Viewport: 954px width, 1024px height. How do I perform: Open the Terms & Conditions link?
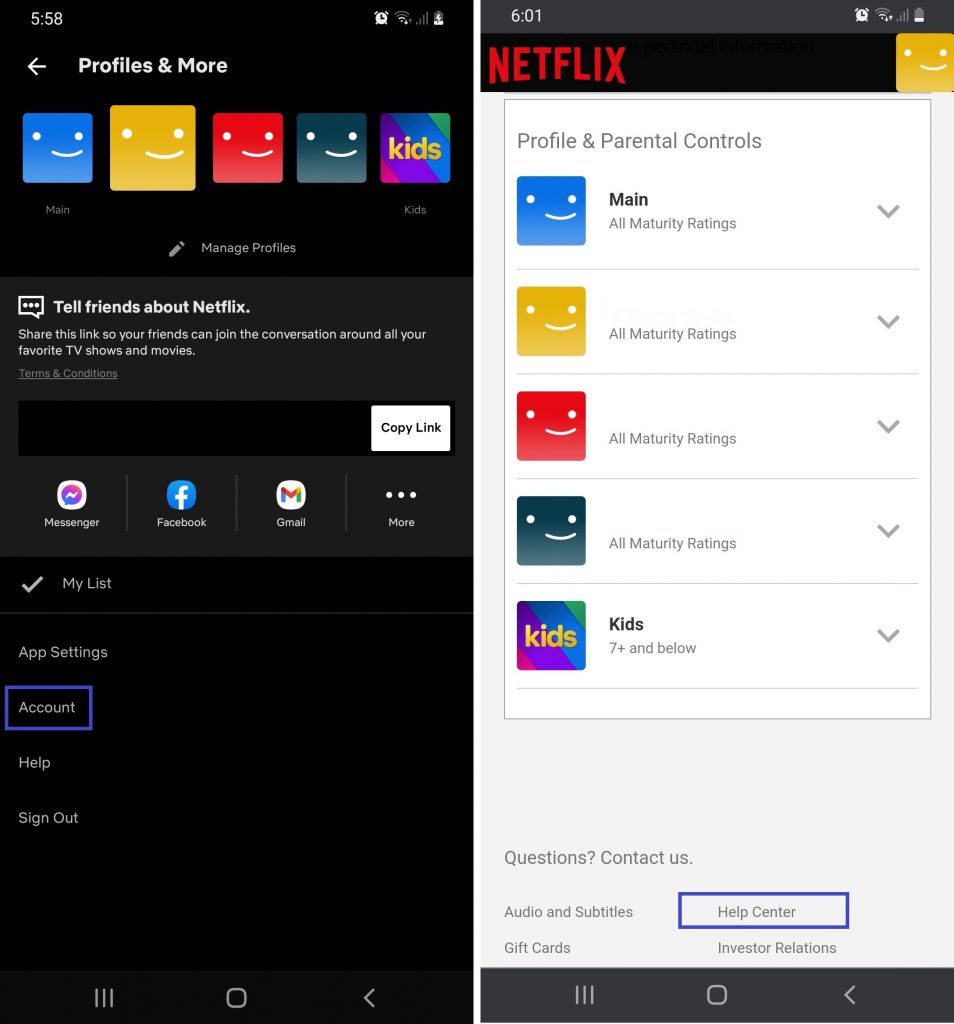click(67, 373)
